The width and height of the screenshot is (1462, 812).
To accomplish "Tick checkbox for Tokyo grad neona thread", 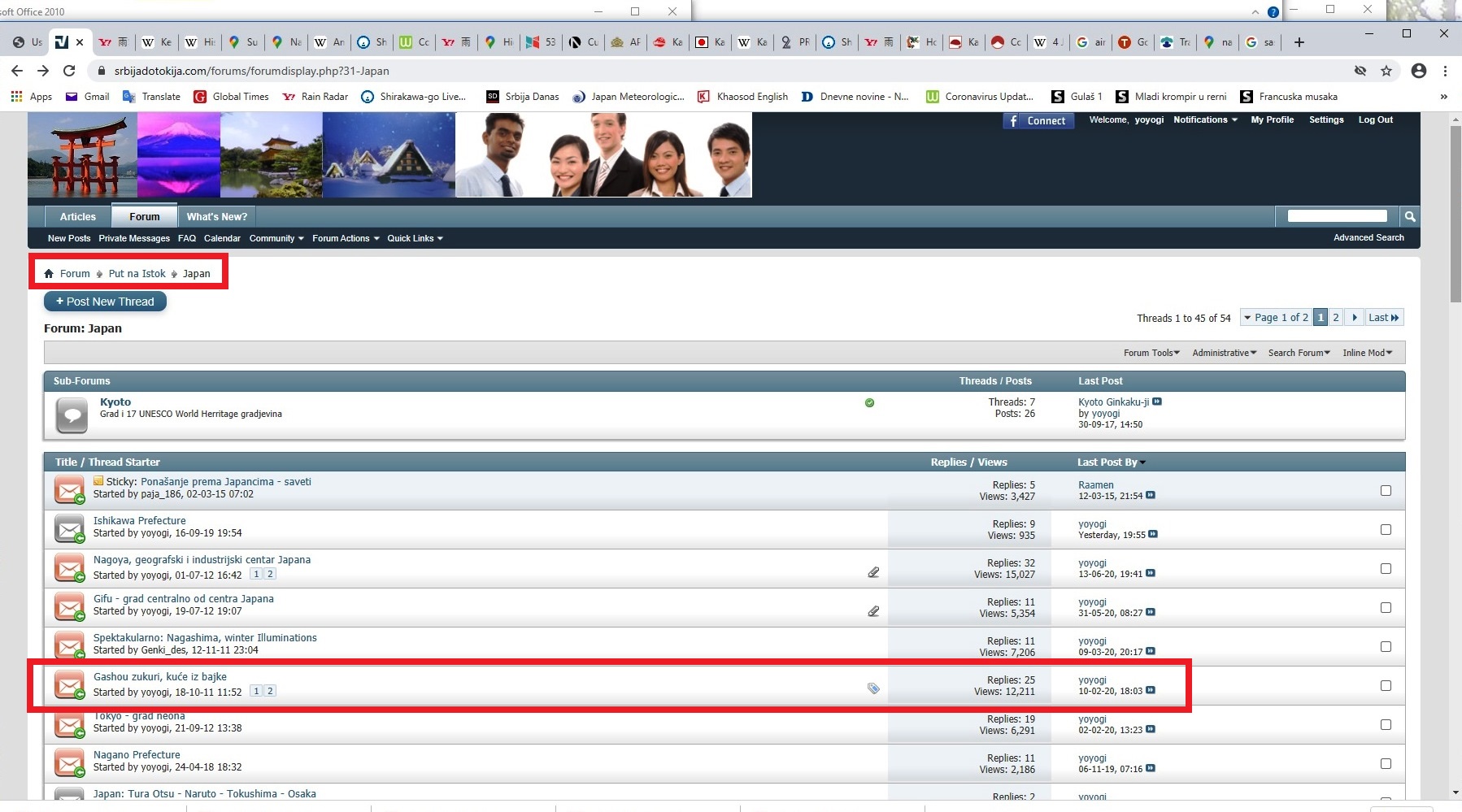I will click(1386, 724).
